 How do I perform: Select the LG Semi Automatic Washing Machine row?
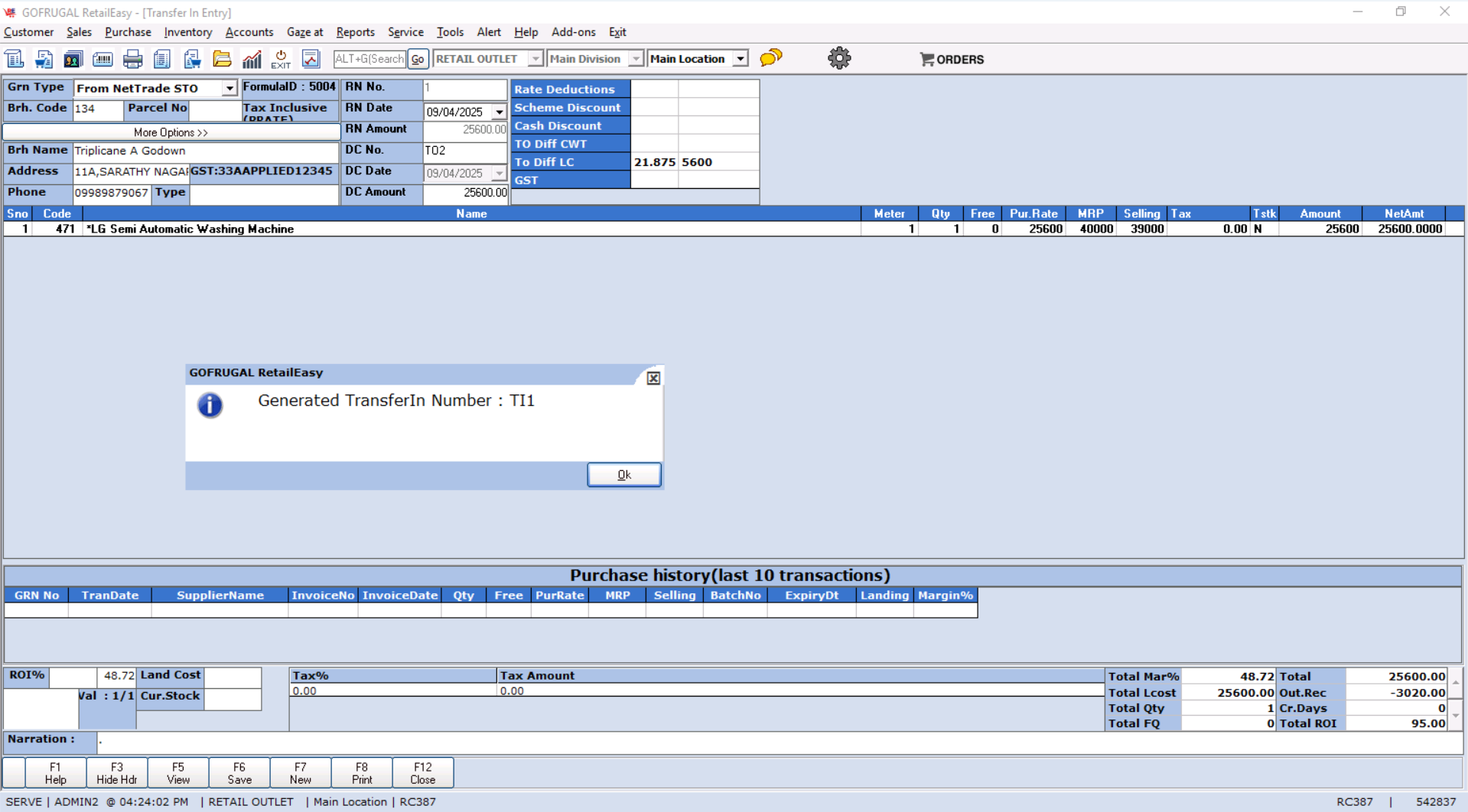point(733,229)
